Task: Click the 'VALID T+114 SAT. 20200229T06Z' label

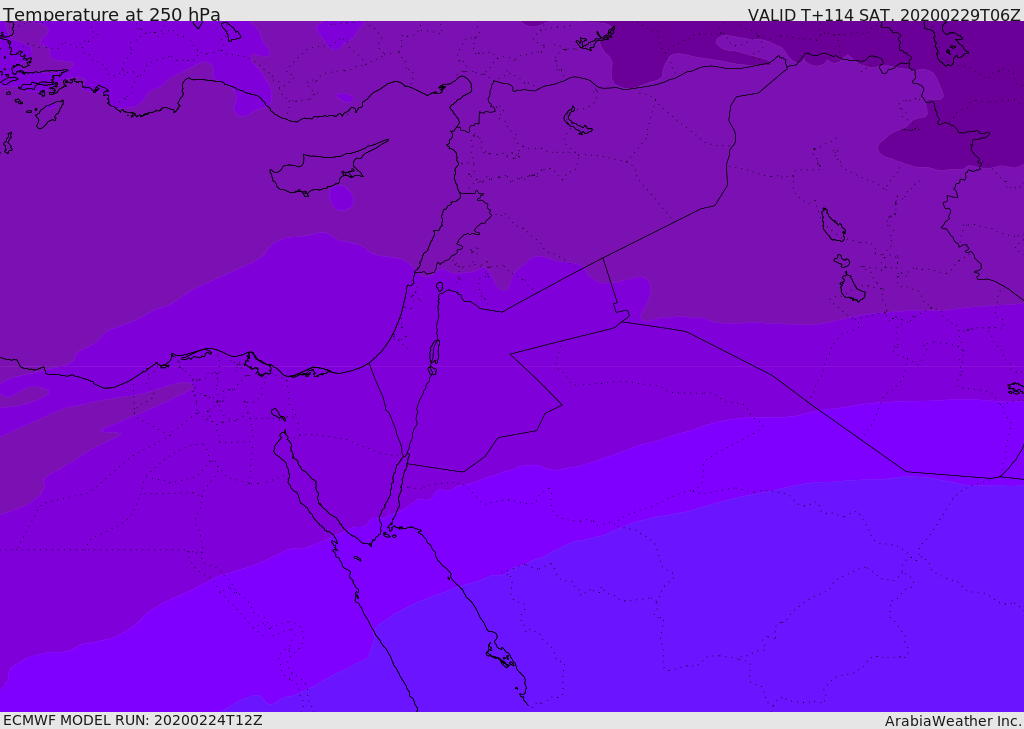Action: 884,14
